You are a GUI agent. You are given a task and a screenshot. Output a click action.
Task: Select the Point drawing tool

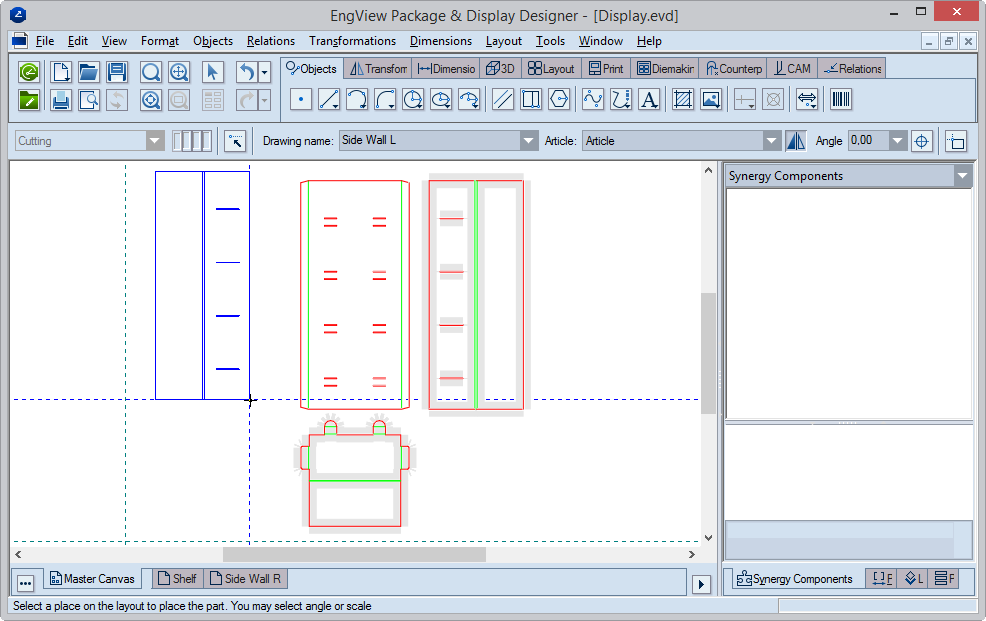[301, 99]
